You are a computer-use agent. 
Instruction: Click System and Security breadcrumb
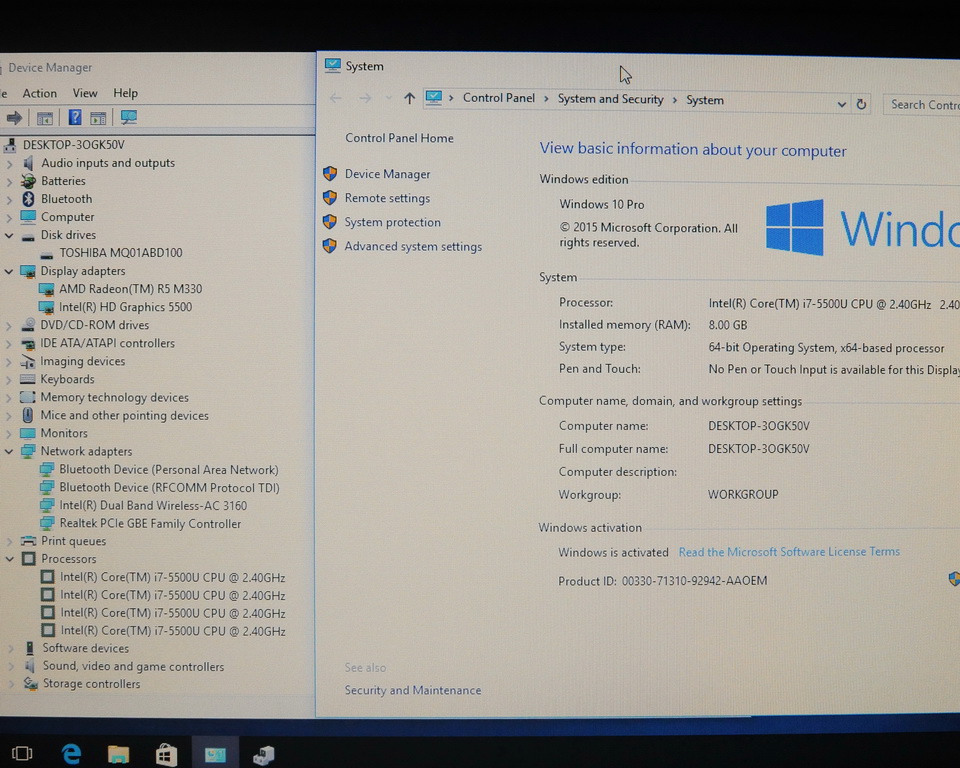pos(610,99)
